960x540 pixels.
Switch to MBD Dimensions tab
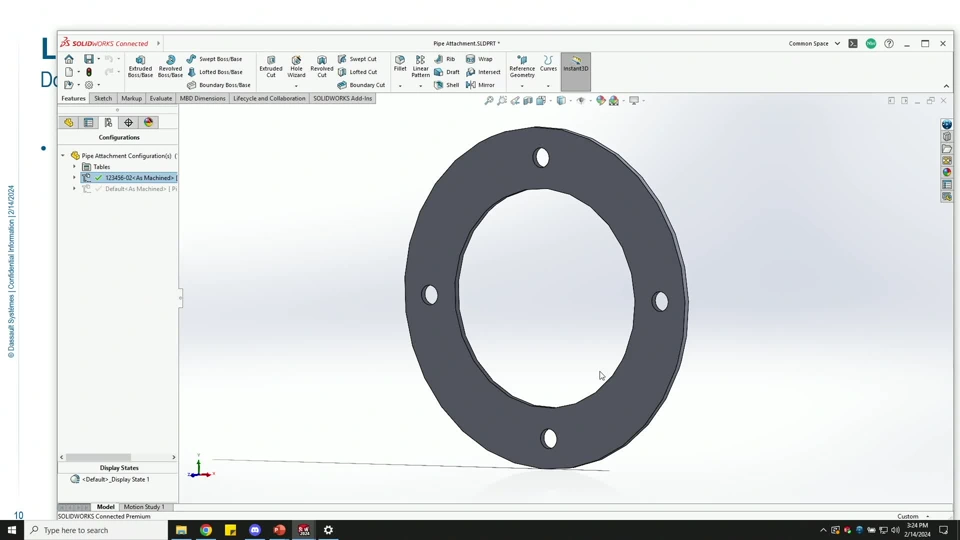tap(203, 99)
